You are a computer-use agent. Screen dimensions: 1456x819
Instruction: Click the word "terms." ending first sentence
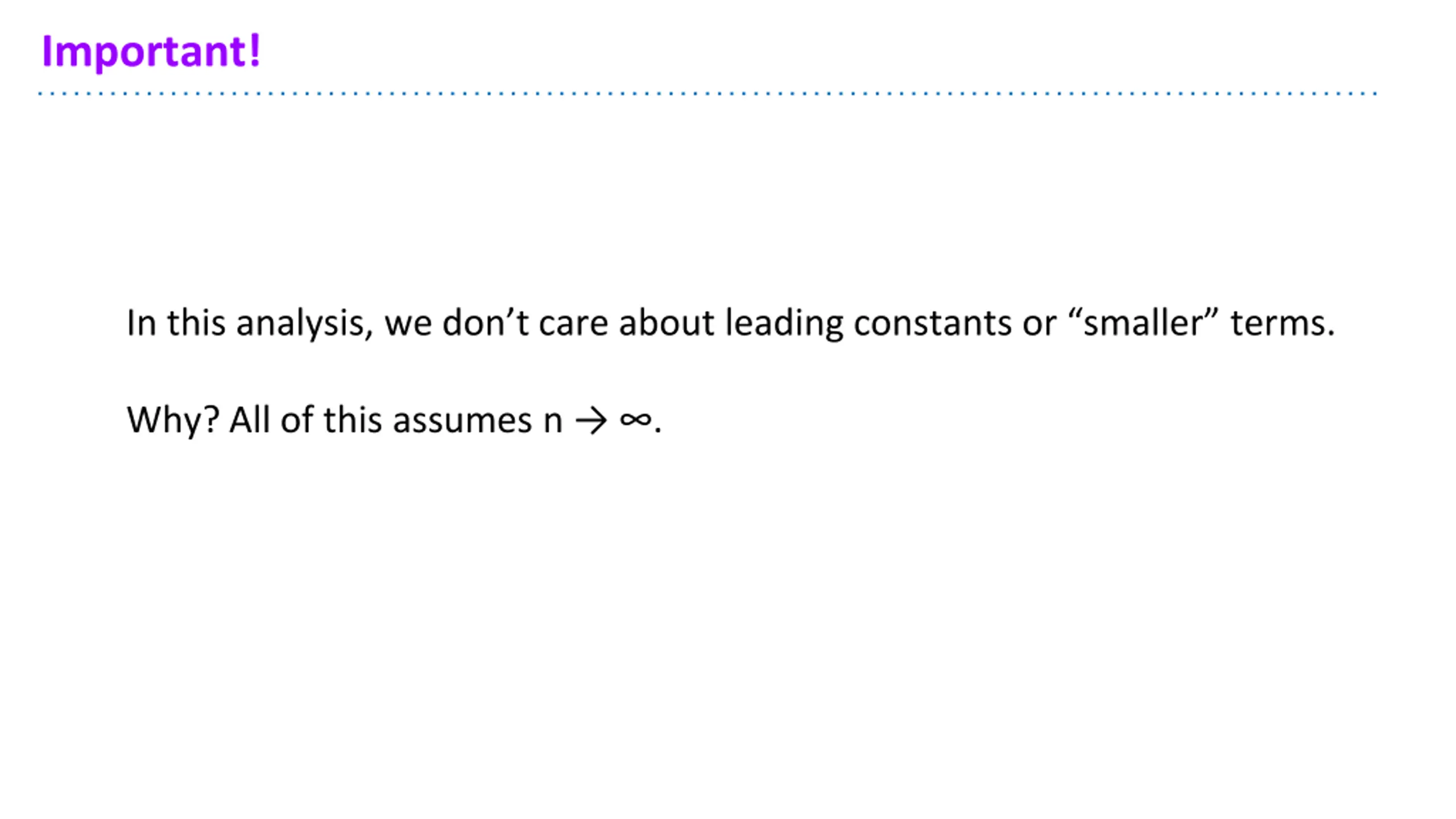(1283, 324)
